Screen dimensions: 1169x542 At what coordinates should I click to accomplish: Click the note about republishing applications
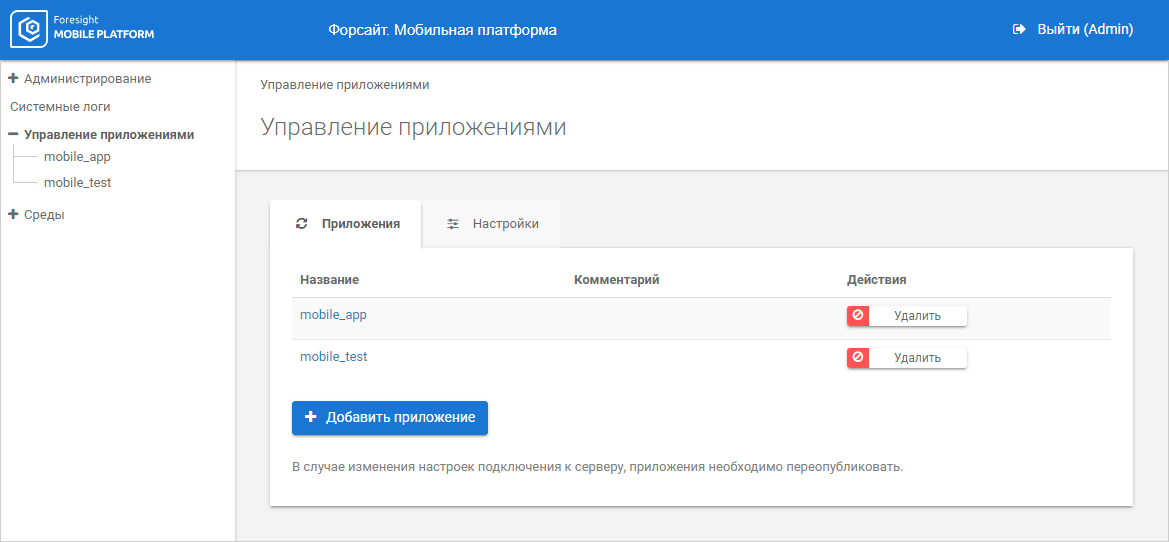pos(597,468)
